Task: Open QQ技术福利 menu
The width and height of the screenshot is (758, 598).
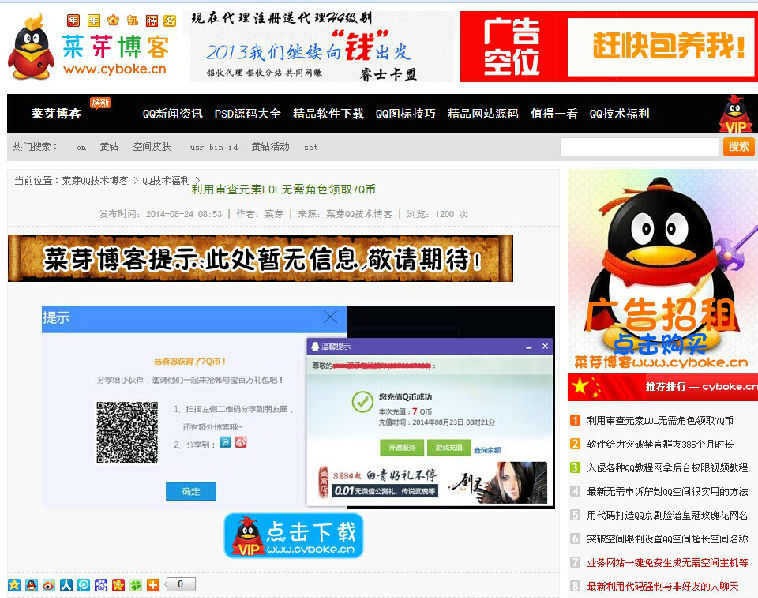Action: pos(619,114)
